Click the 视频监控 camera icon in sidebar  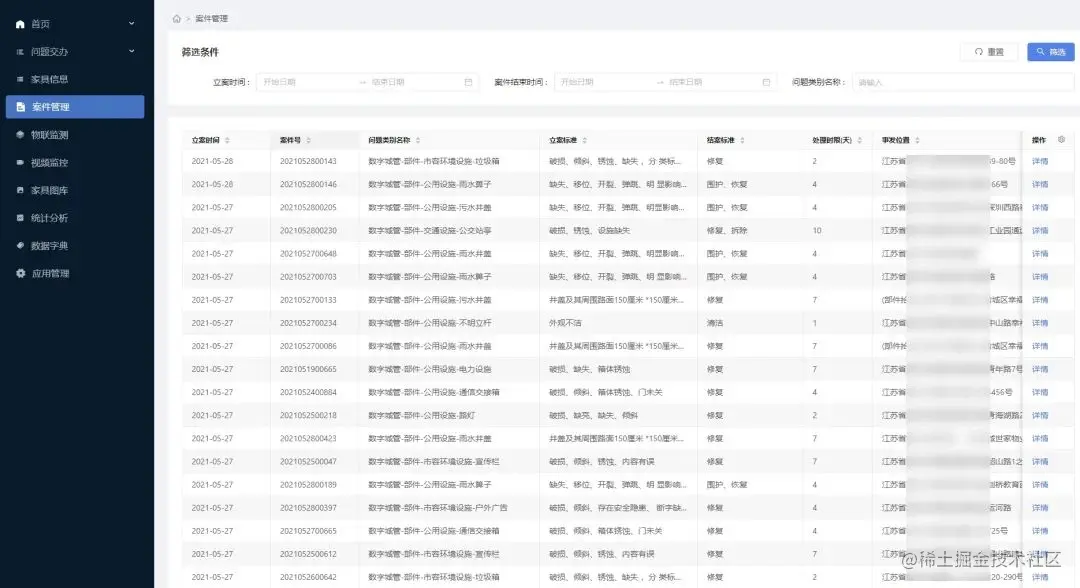20,162
